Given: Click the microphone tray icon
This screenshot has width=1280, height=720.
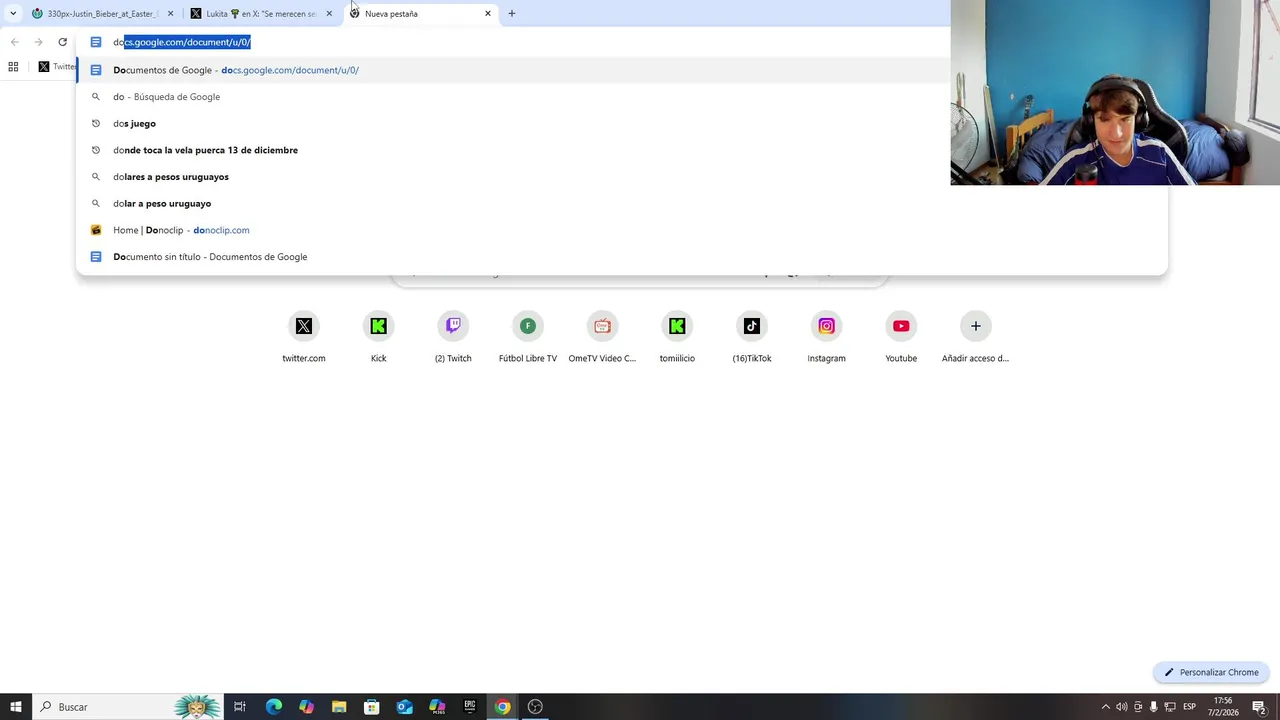Looking at the screenshot, I should coord(1154,707).
